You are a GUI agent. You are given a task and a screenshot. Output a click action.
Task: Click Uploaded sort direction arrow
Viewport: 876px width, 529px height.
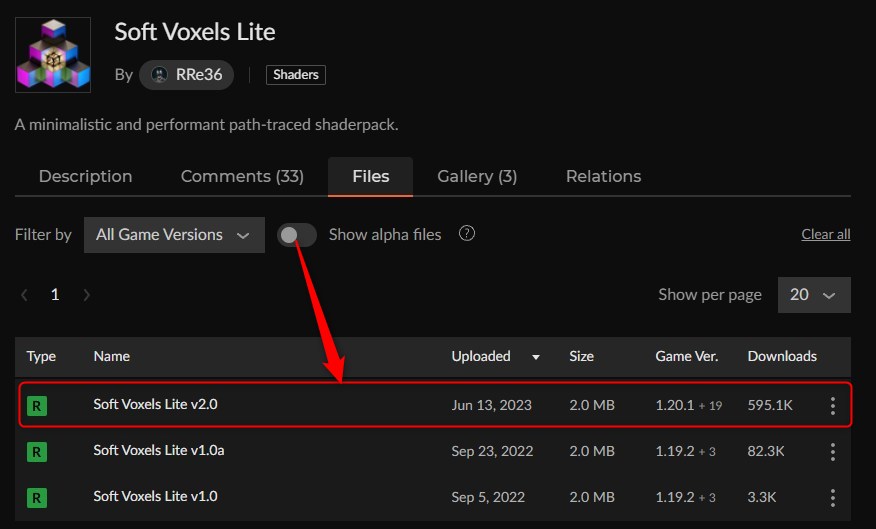click(x=536, y=357)
